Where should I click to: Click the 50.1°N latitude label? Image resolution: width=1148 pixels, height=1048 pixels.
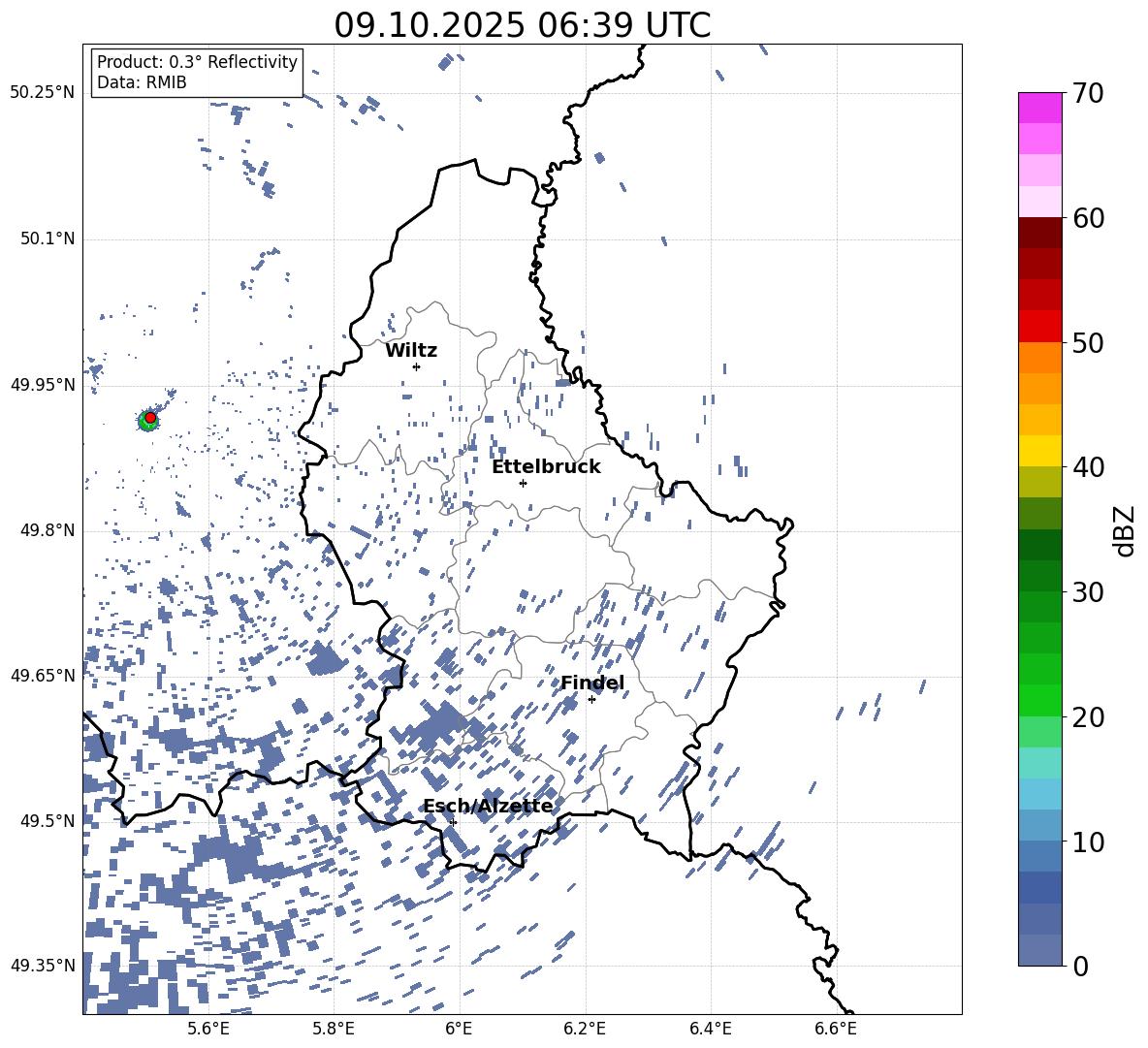(48, 238)
